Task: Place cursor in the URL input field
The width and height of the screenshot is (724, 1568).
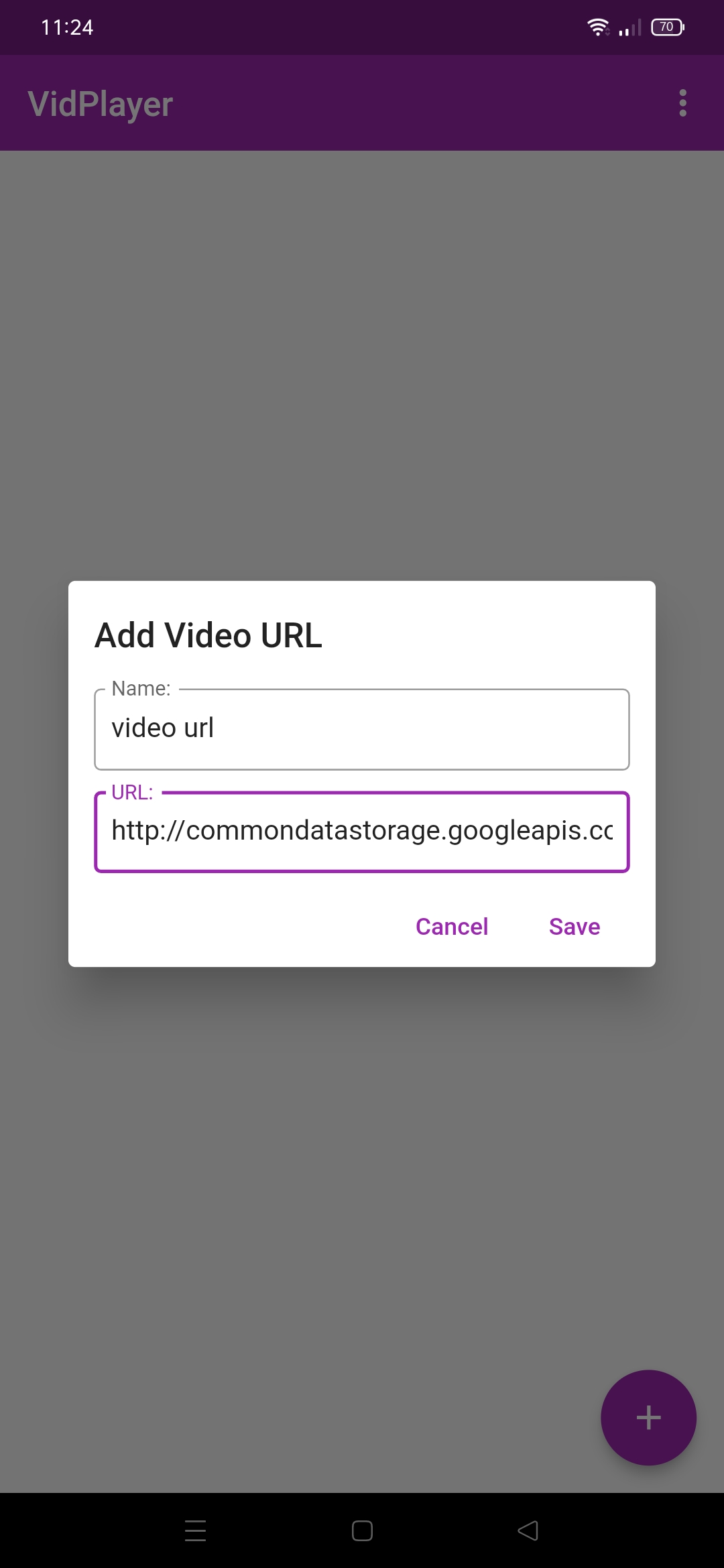Action: (x=362, y=832)
